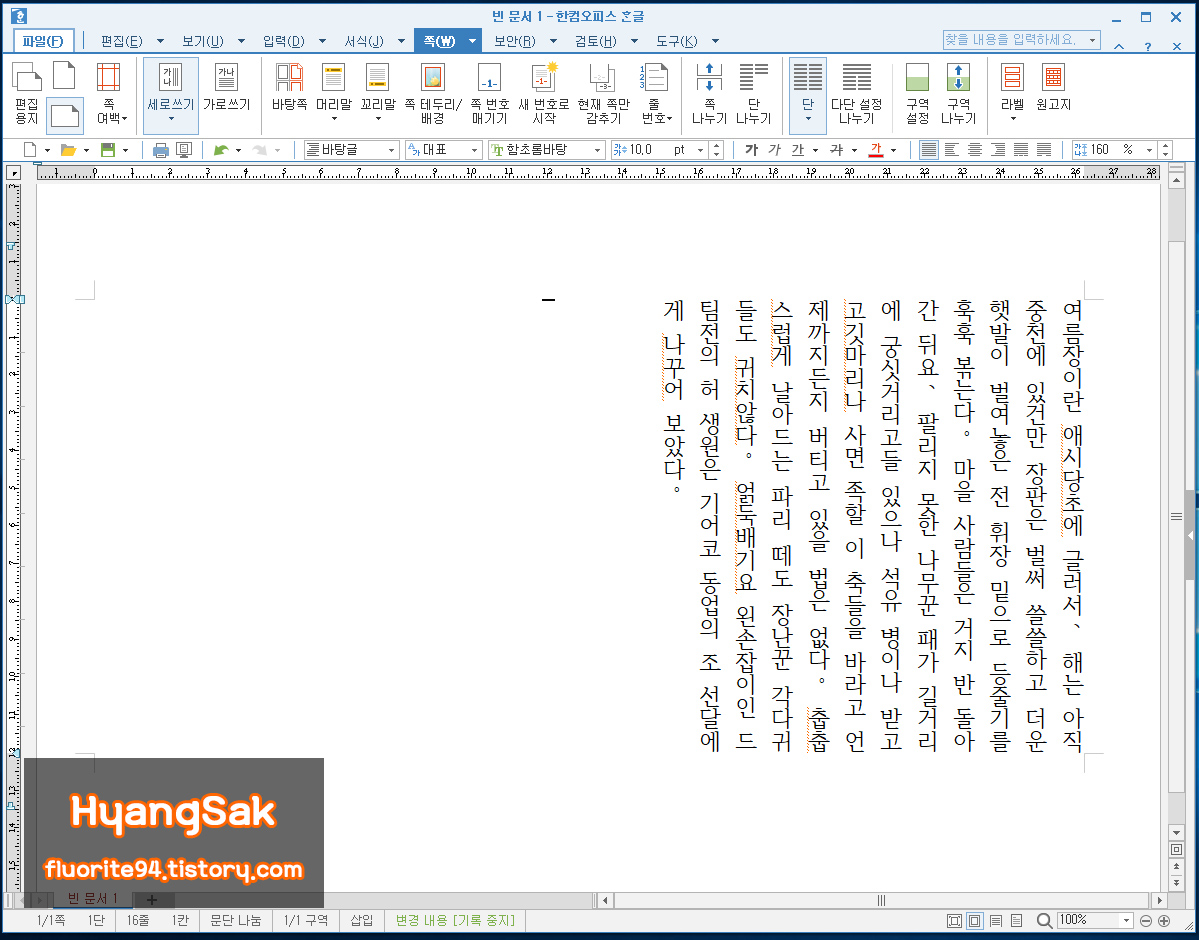This screenshot has width=1199, height=940.
Task: Open the 편집 용지 page setup icon
Action: click(27, 93)
